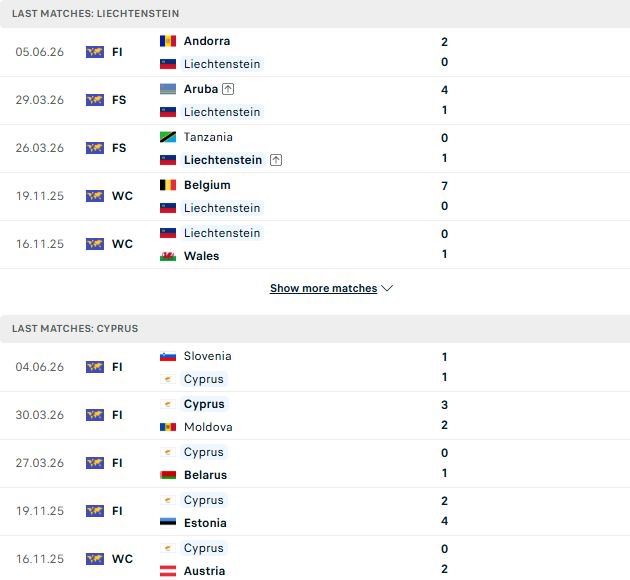Select the Estonia team name
Screen dimensions: 630x580
click(x=205, y=523)
